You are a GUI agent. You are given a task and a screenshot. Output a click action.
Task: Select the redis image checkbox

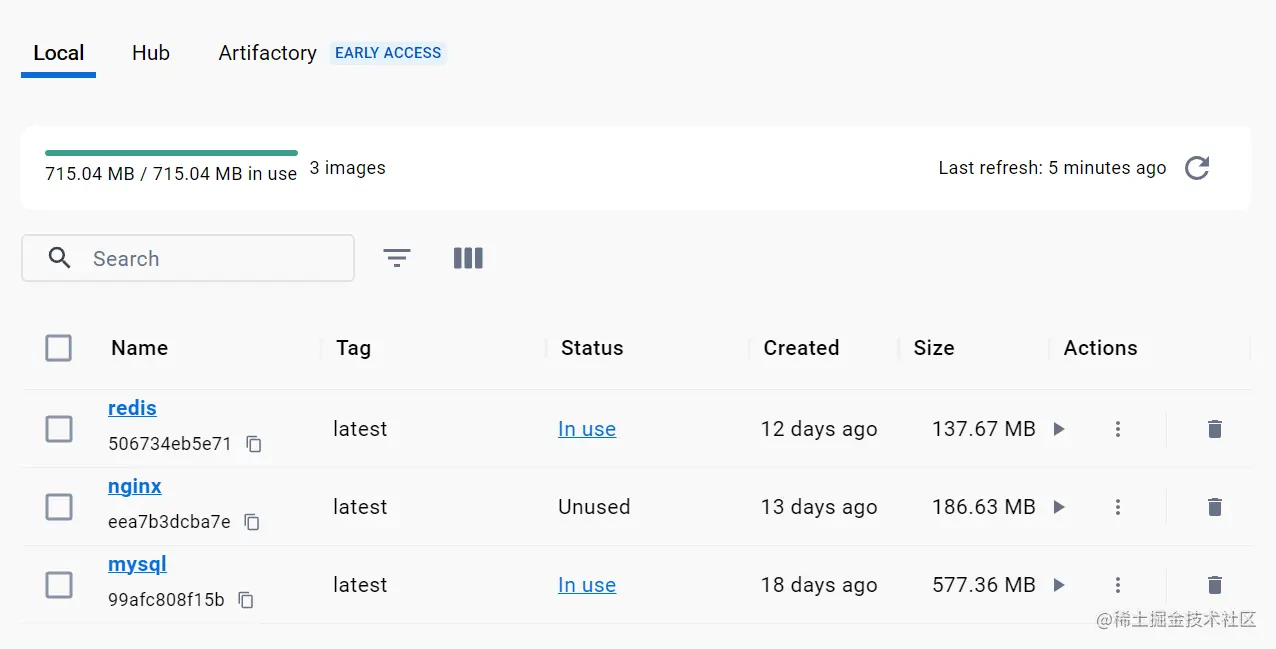pos(59,429)
